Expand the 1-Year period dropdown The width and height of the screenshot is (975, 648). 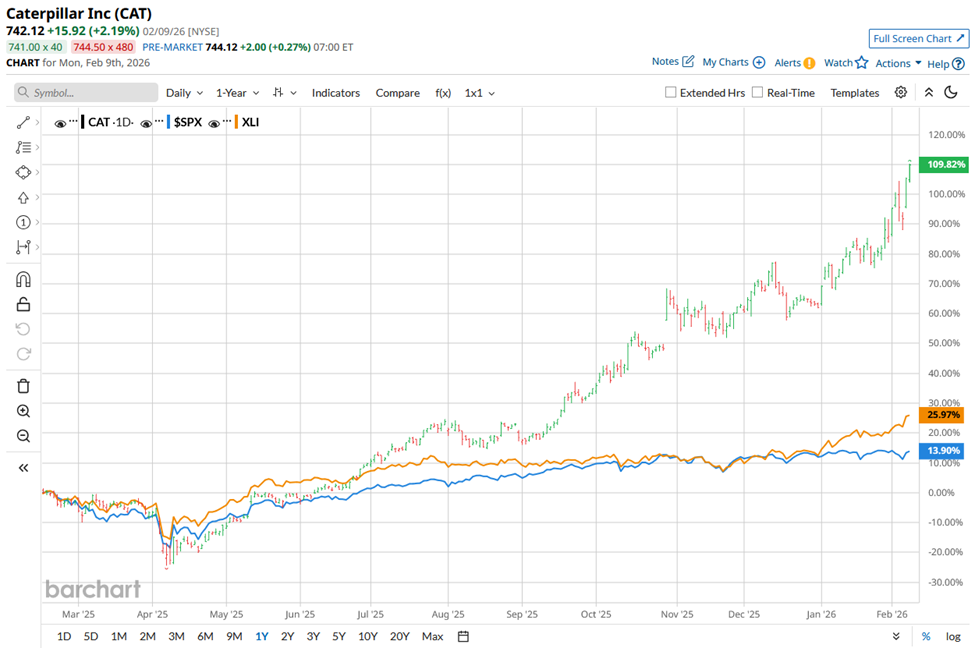[237, 93]
